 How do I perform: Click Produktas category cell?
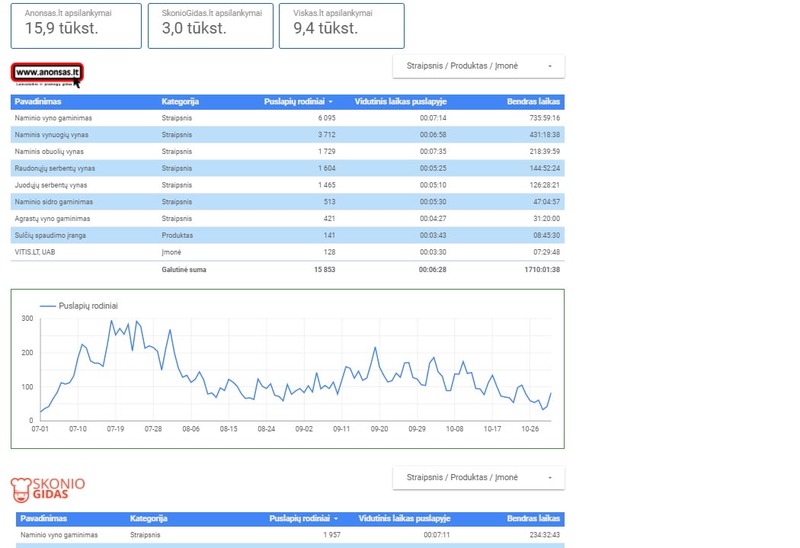pyautogui.click(x=177, y=235)
